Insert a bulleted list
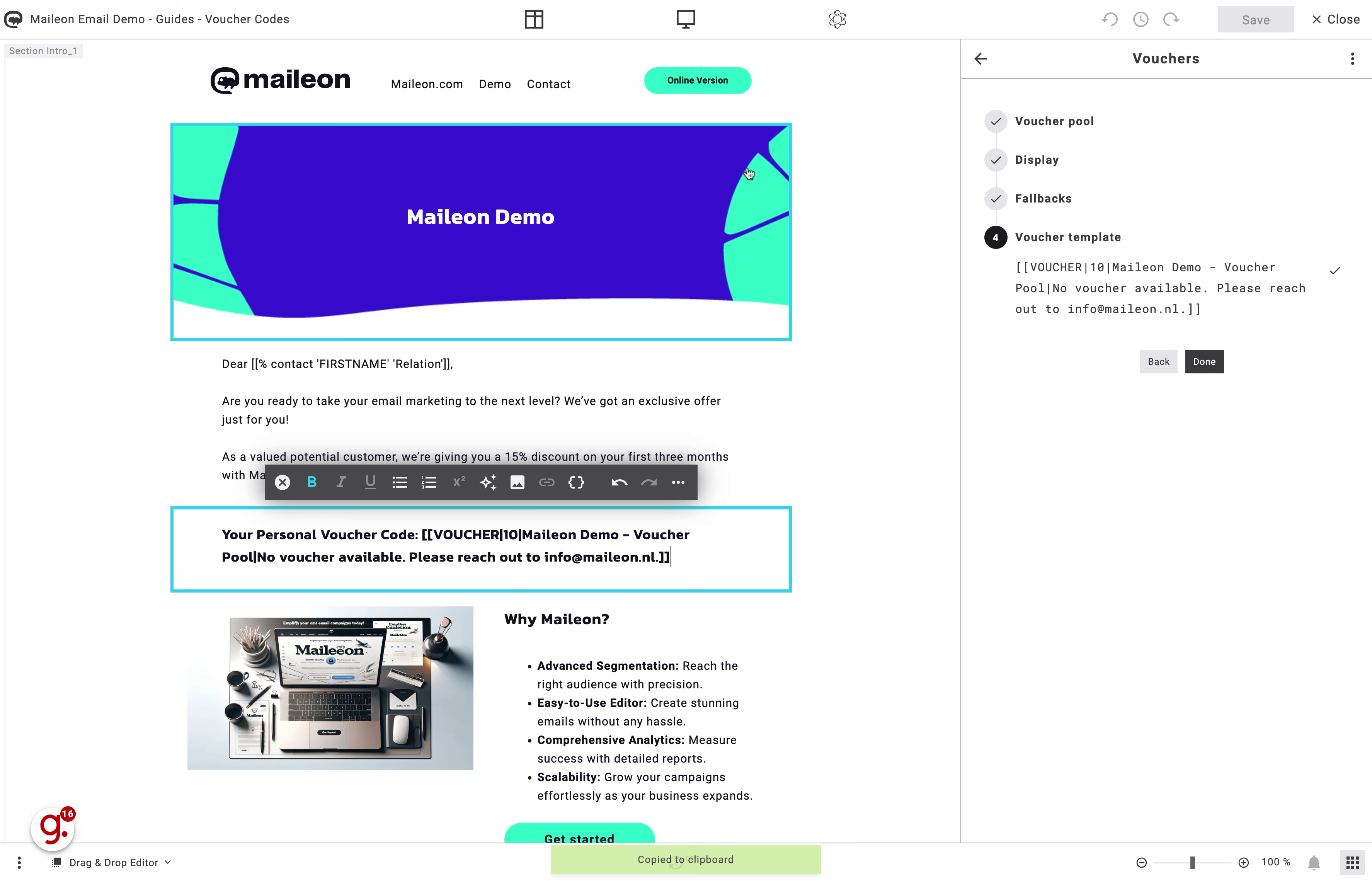This screenshot has width=1372, height=882. tap(400, 482)
